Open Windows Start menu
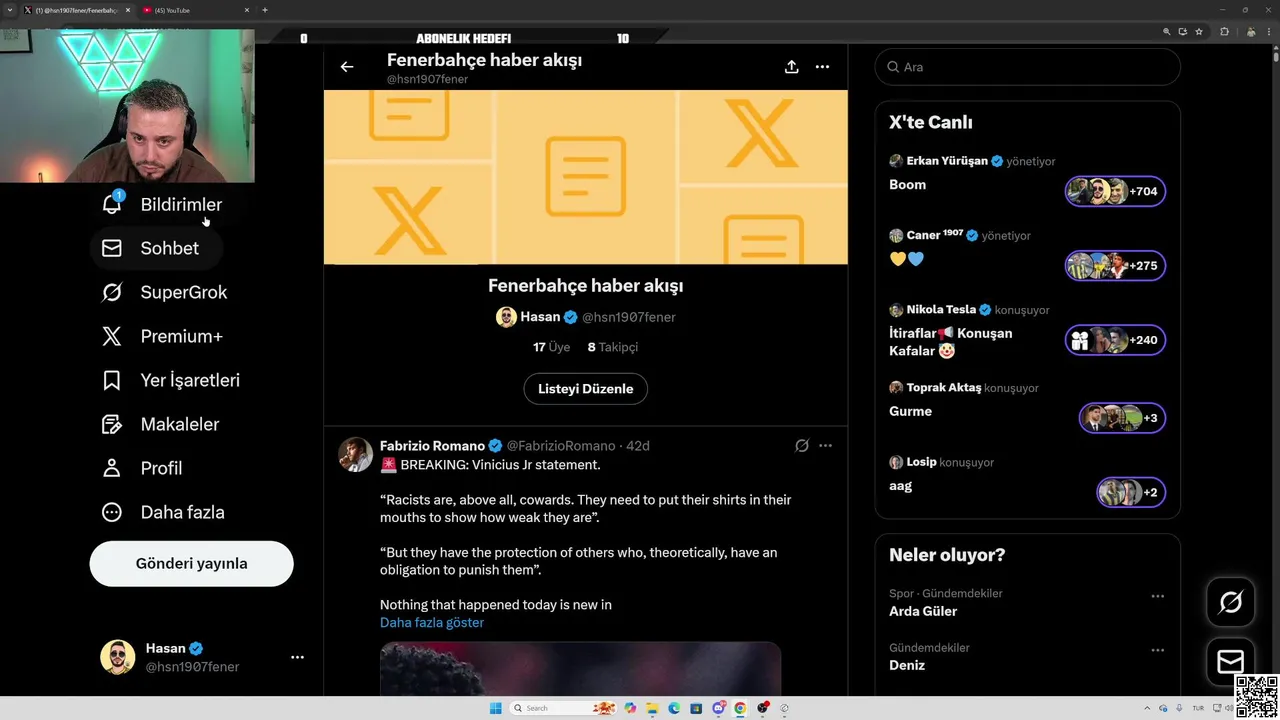 click(x=496, y=708)
